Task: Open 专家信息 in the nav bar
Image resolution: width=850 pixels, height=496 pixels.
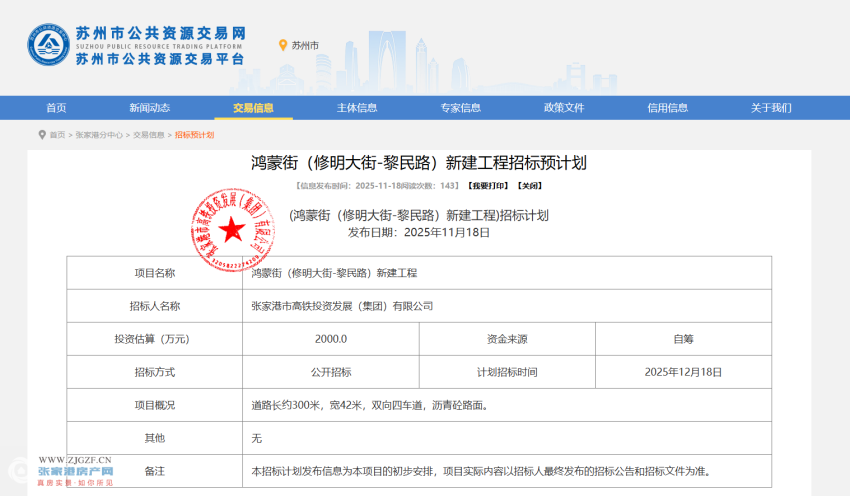Action: 460,108
